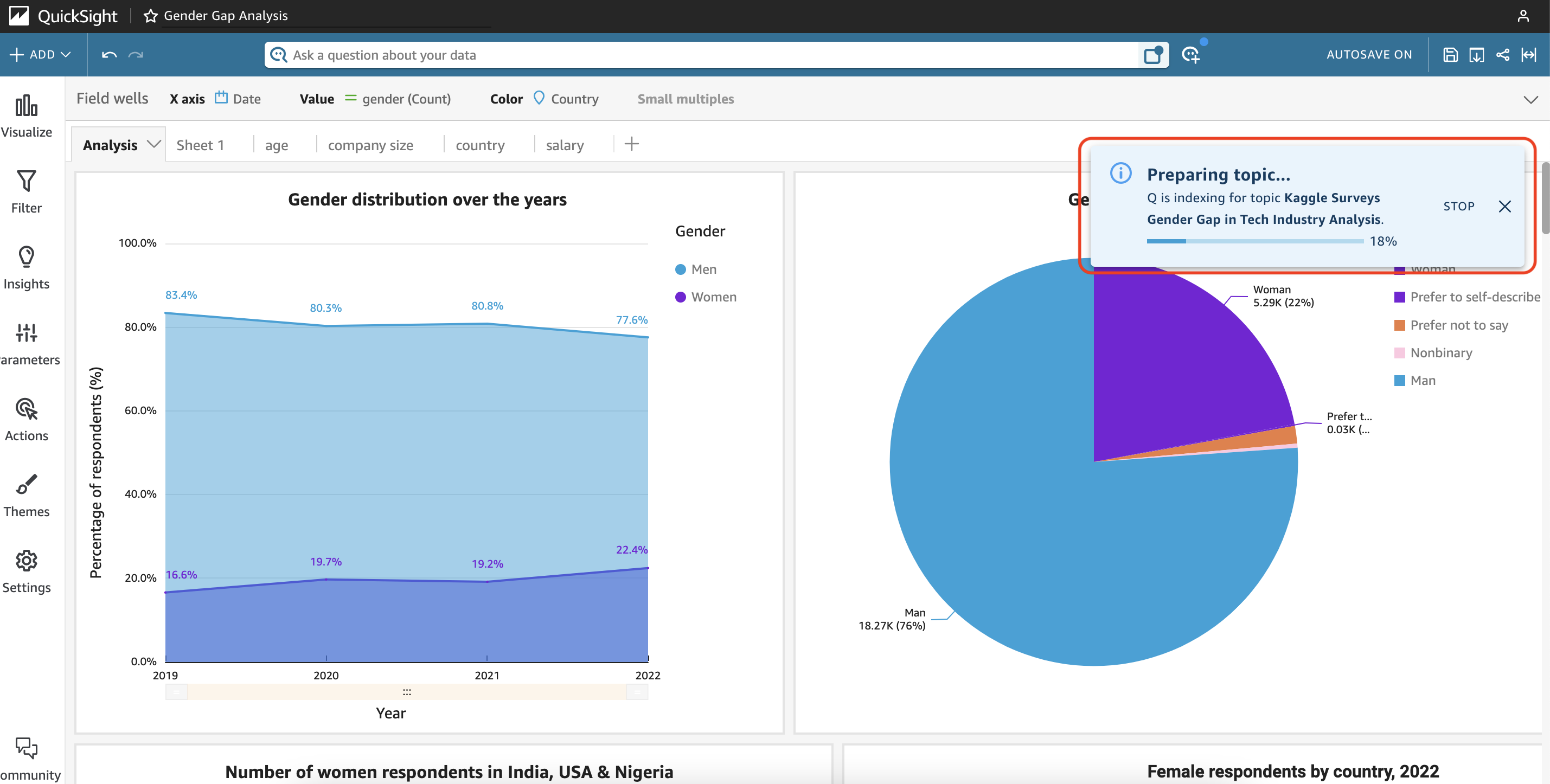Click STOP in Preparing topic notification
Viewport: 1550px width, 784px height.
(x=1458, y=207)
